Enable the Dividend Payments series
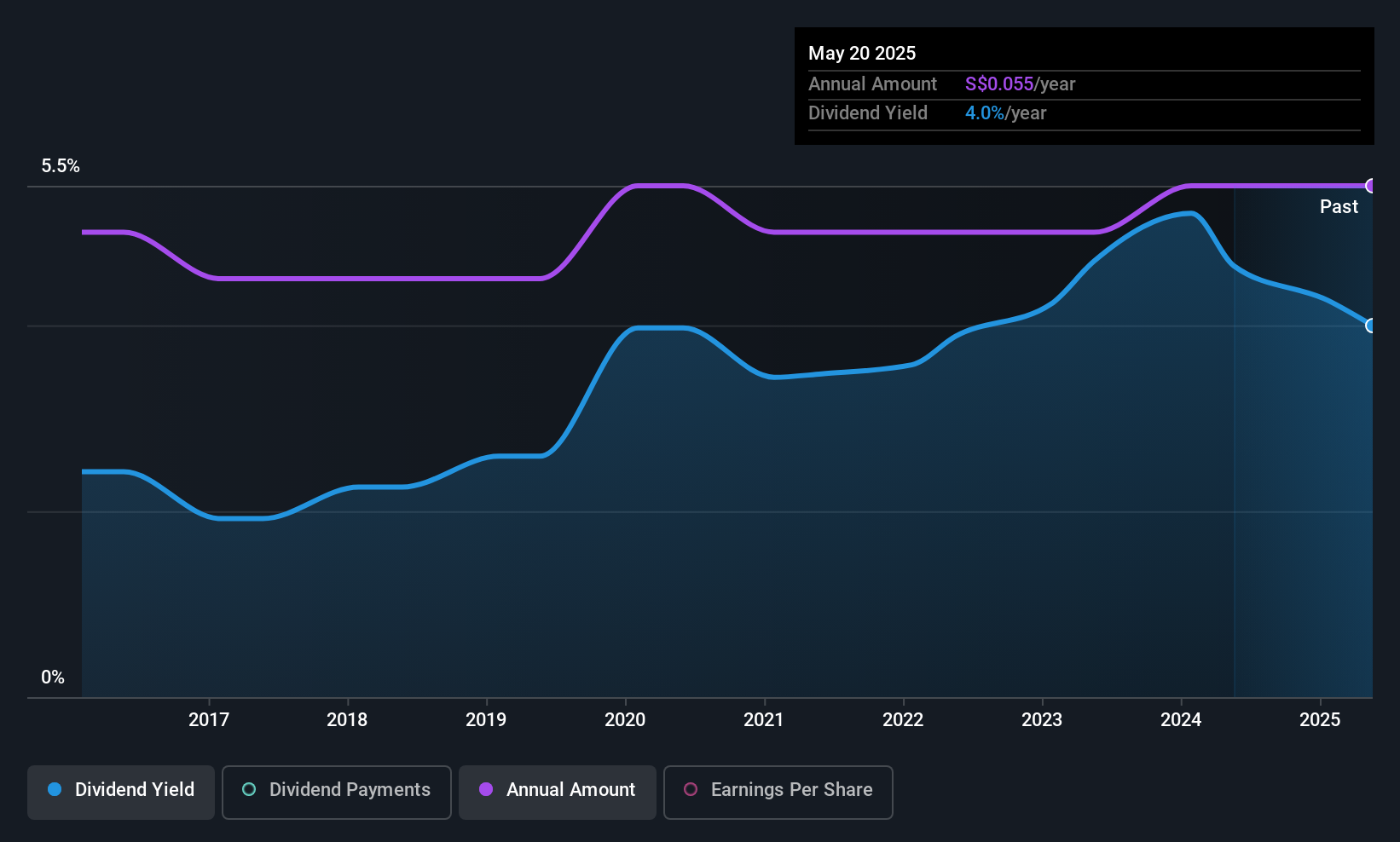 coord(337,792)
